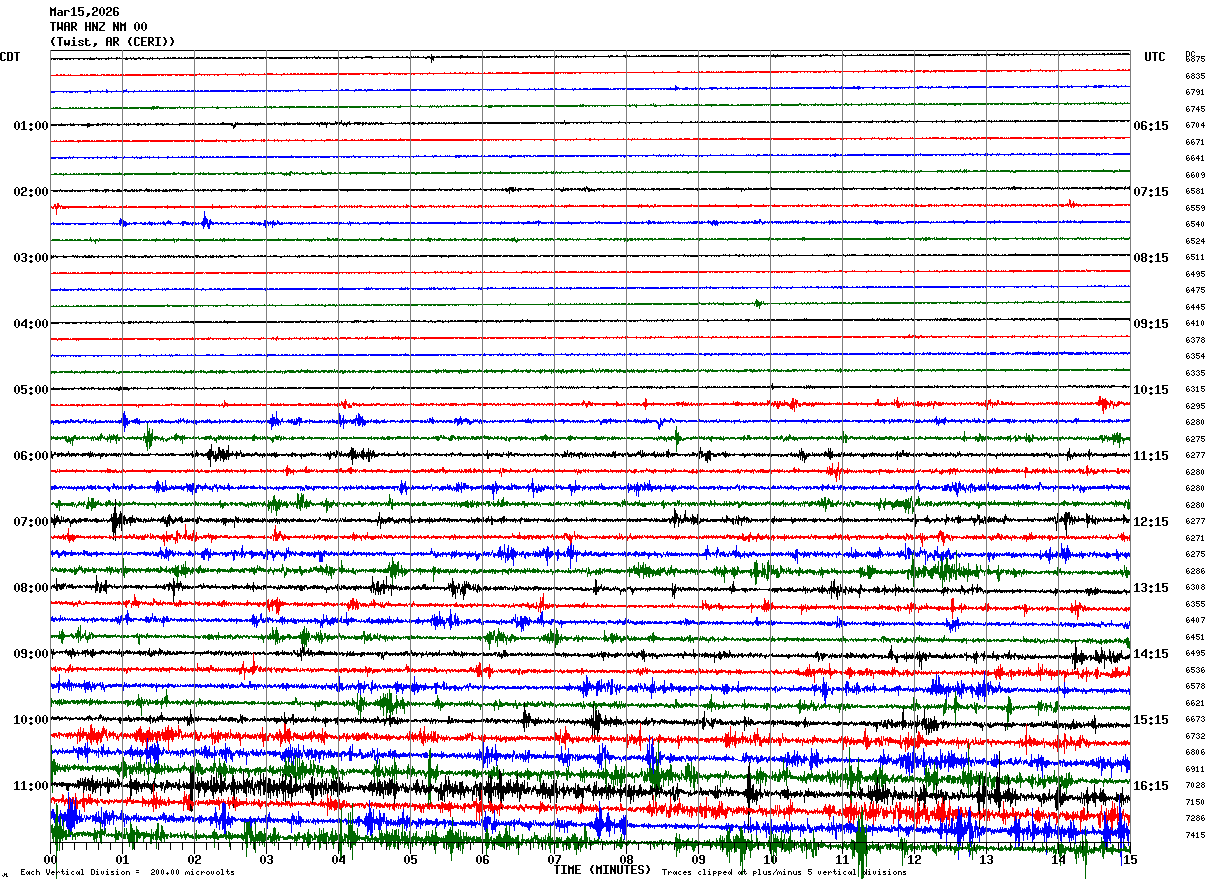Click the DC offset value 6378
The image size is (1210, 886).
point(1195,340)
